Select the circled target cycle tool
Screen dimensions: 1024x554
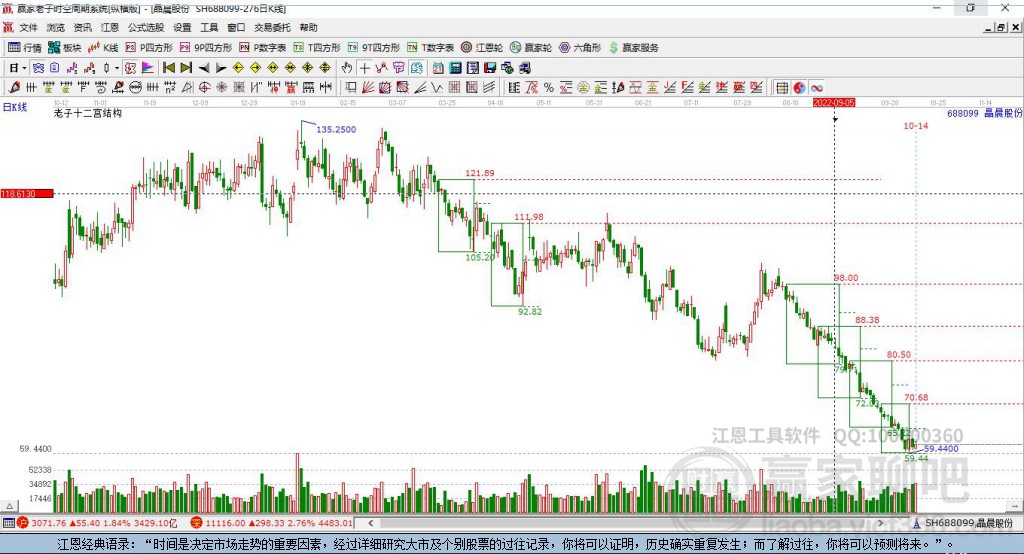[204, 88]
